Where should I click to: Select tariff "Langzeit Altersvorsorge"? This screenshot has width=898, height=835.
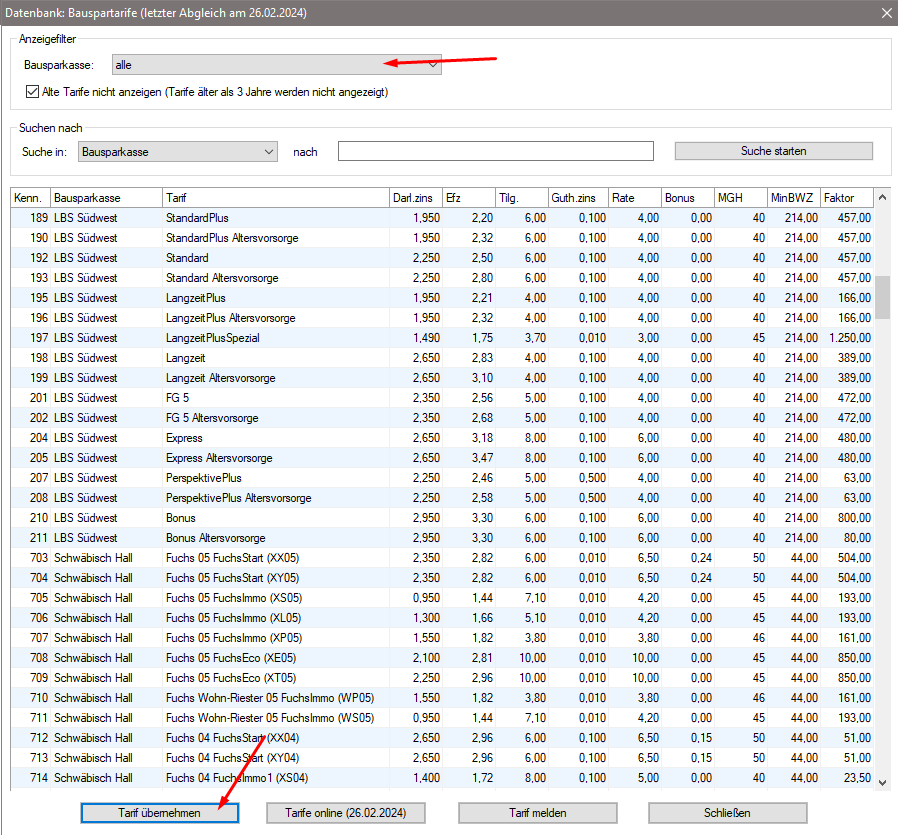point(220,378)
